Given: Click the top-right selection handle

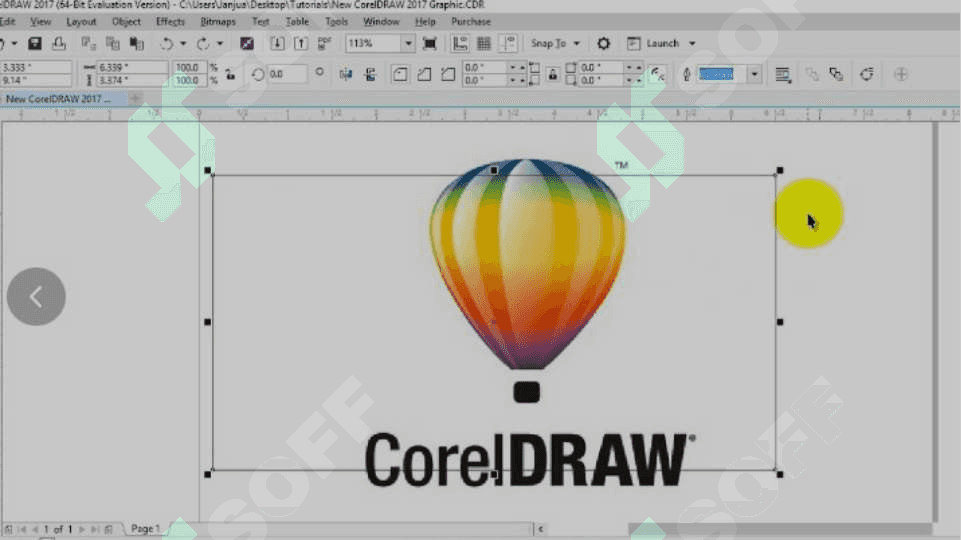Looking at the screenshot, I should point(780,170).
